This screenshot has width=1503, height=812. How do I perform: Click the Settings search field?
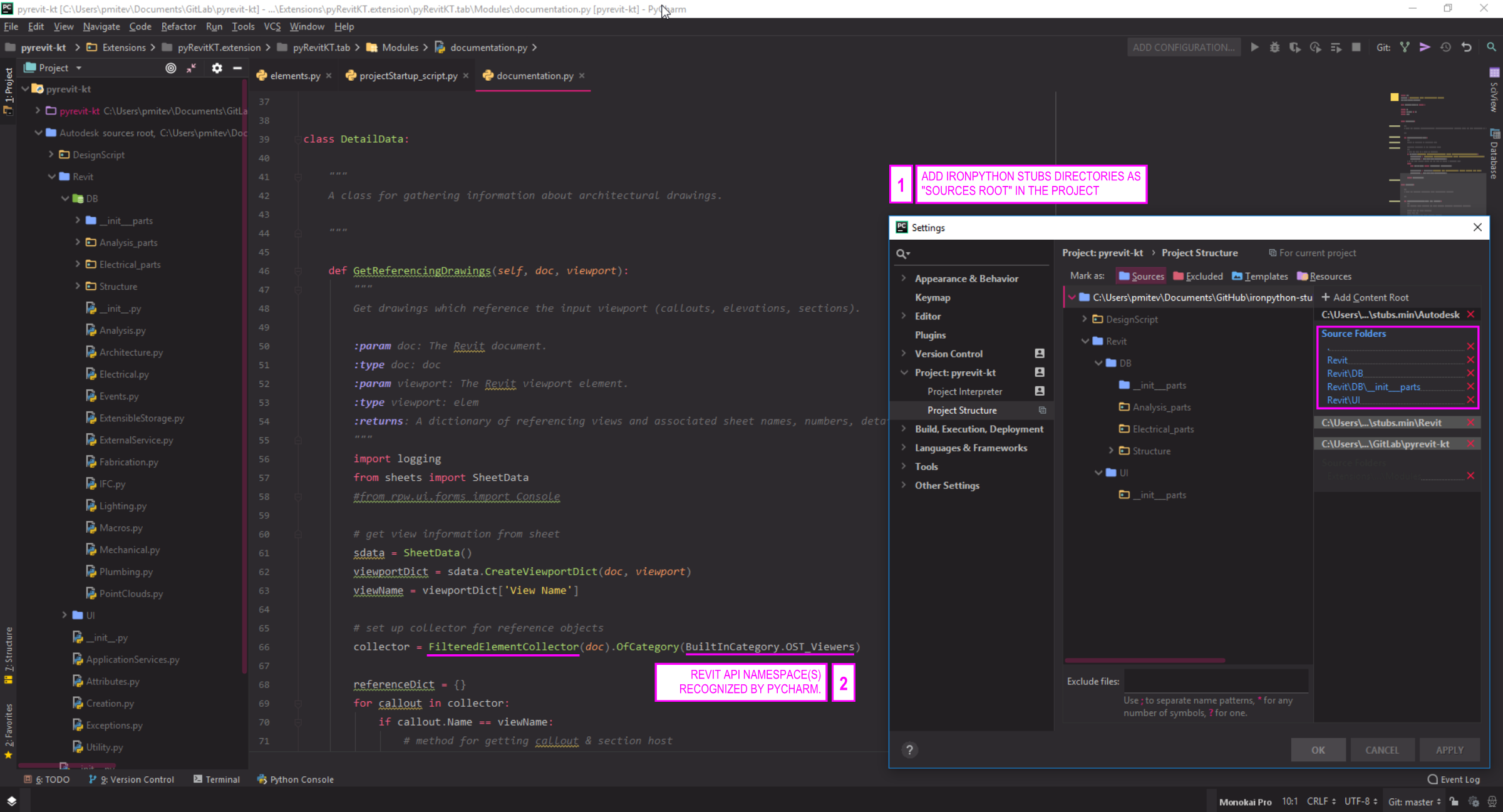click(x=971, y=254)
